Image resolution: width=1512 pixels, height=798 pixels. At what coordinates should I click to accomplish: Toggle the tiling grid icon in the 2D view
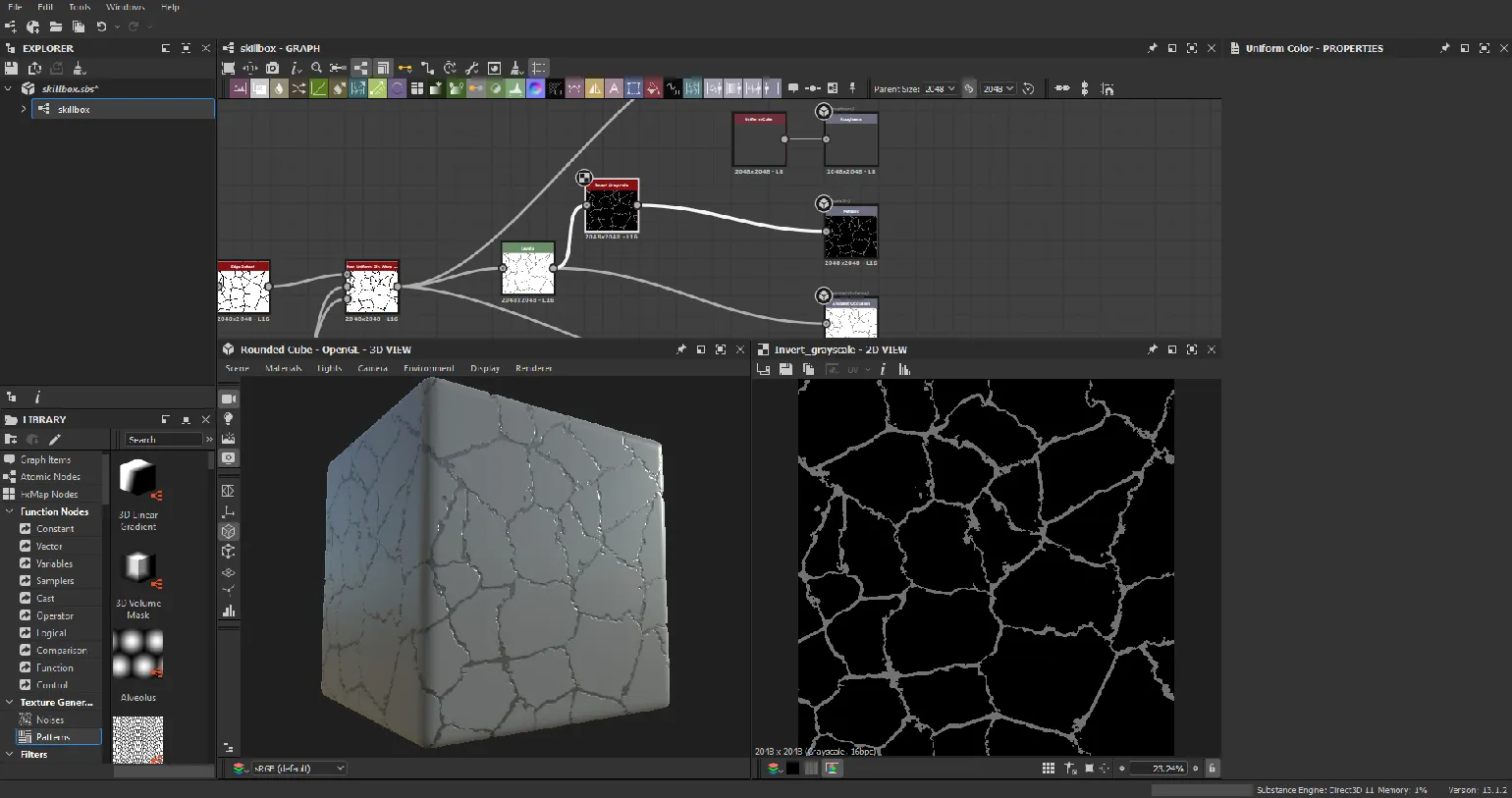click(1049, 769)
